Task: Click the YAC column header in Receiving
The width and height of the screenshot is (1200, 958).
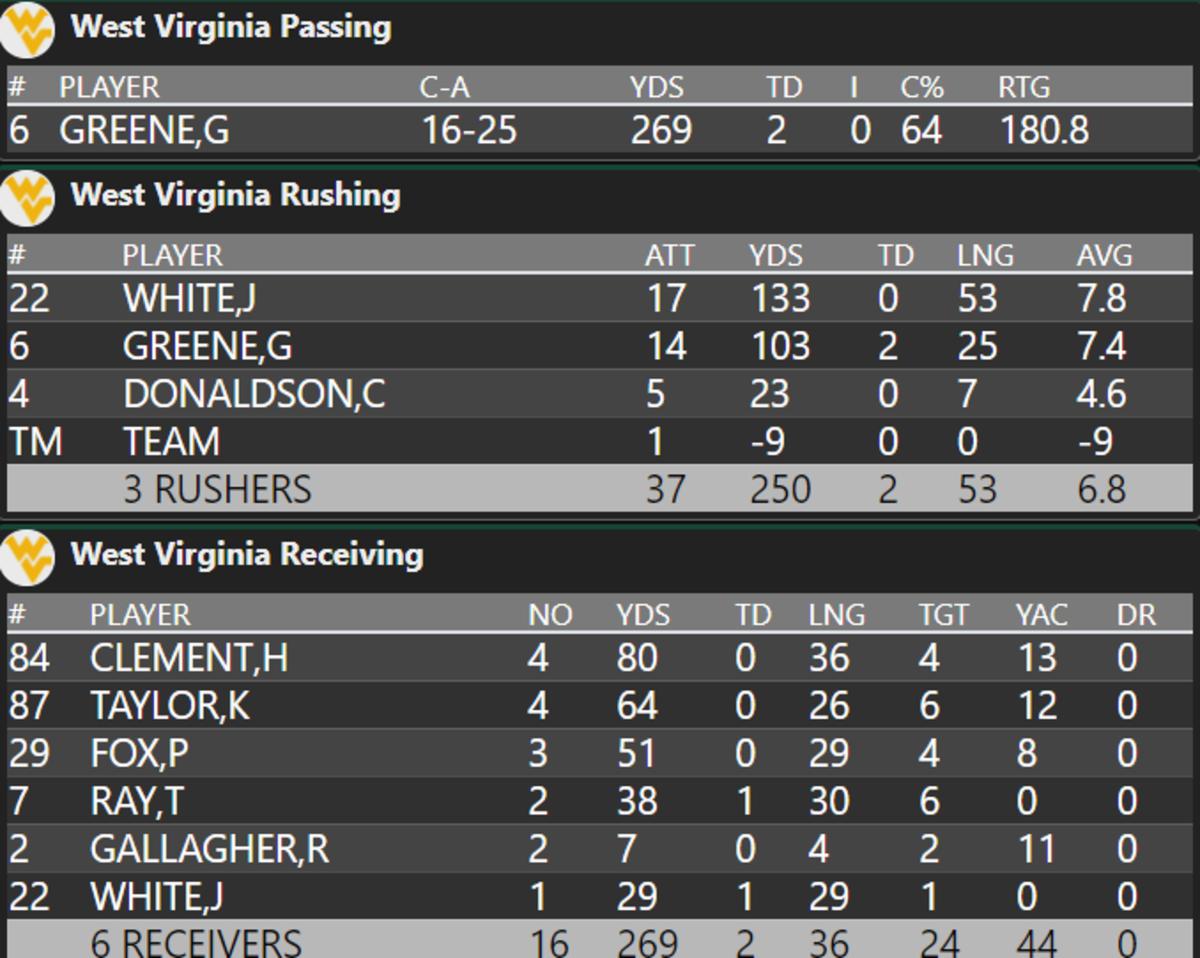Action: click(1040, 615)
